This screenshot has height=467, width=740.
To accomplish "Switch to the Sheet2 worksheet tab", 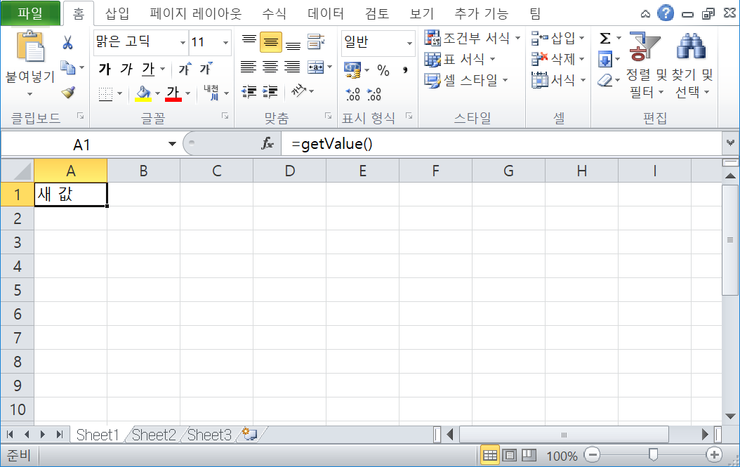I will tap(154, 435).
